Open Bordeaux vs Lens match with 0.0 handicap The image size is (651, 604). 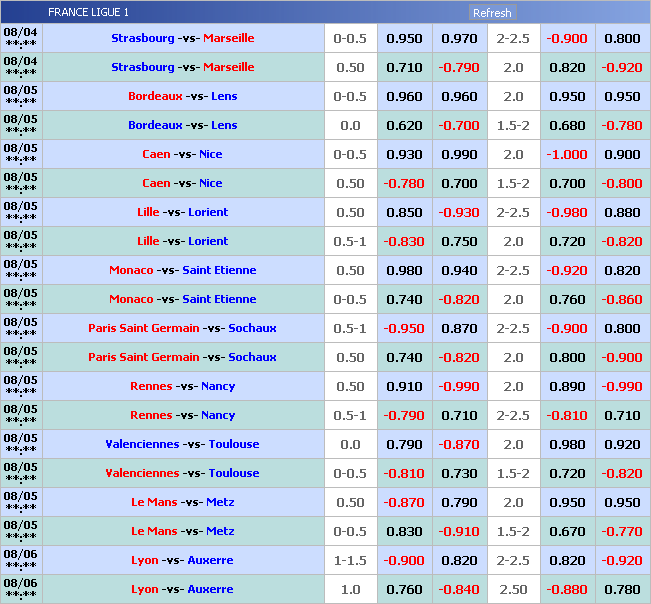[x=183, y=125]
